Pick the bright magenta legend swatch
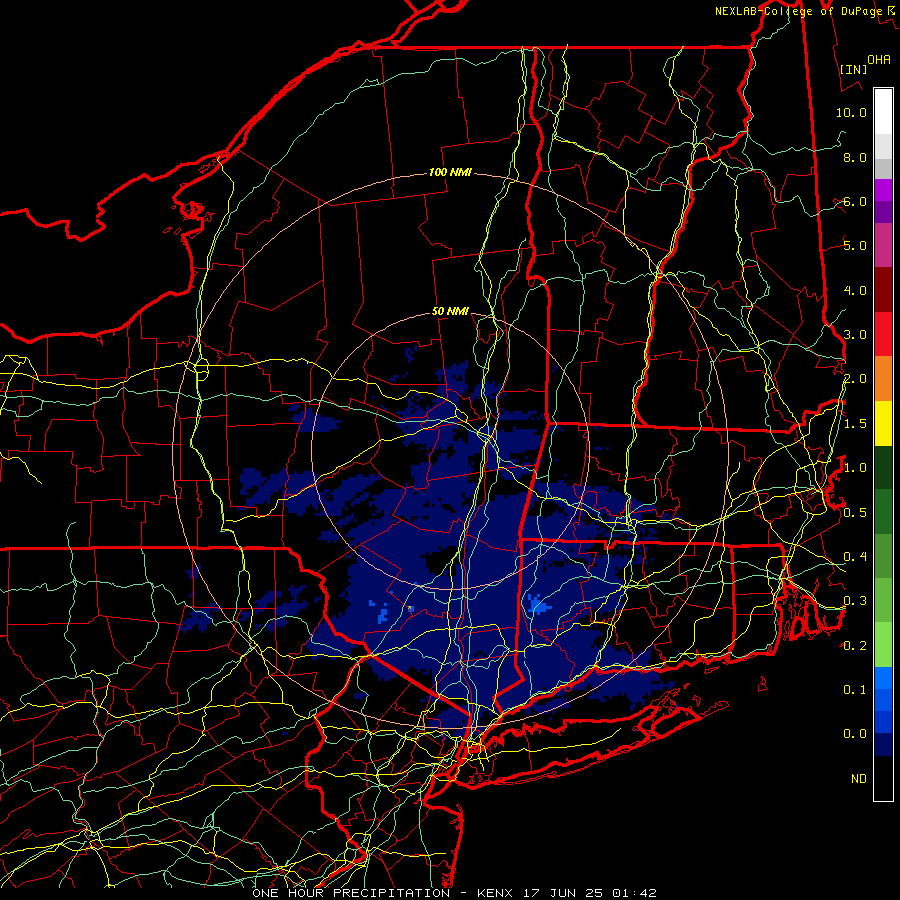 point(883,190)
